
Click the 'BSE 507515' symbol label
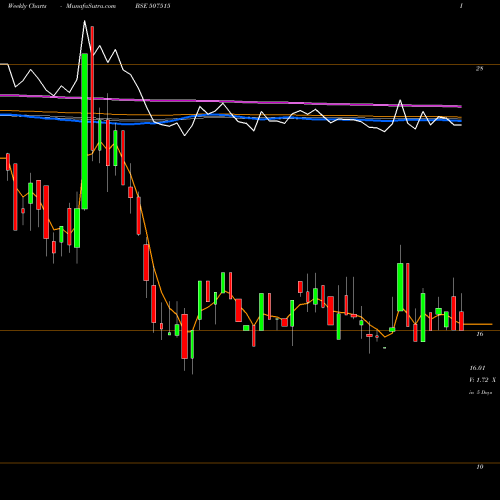(x=152, y=6)
